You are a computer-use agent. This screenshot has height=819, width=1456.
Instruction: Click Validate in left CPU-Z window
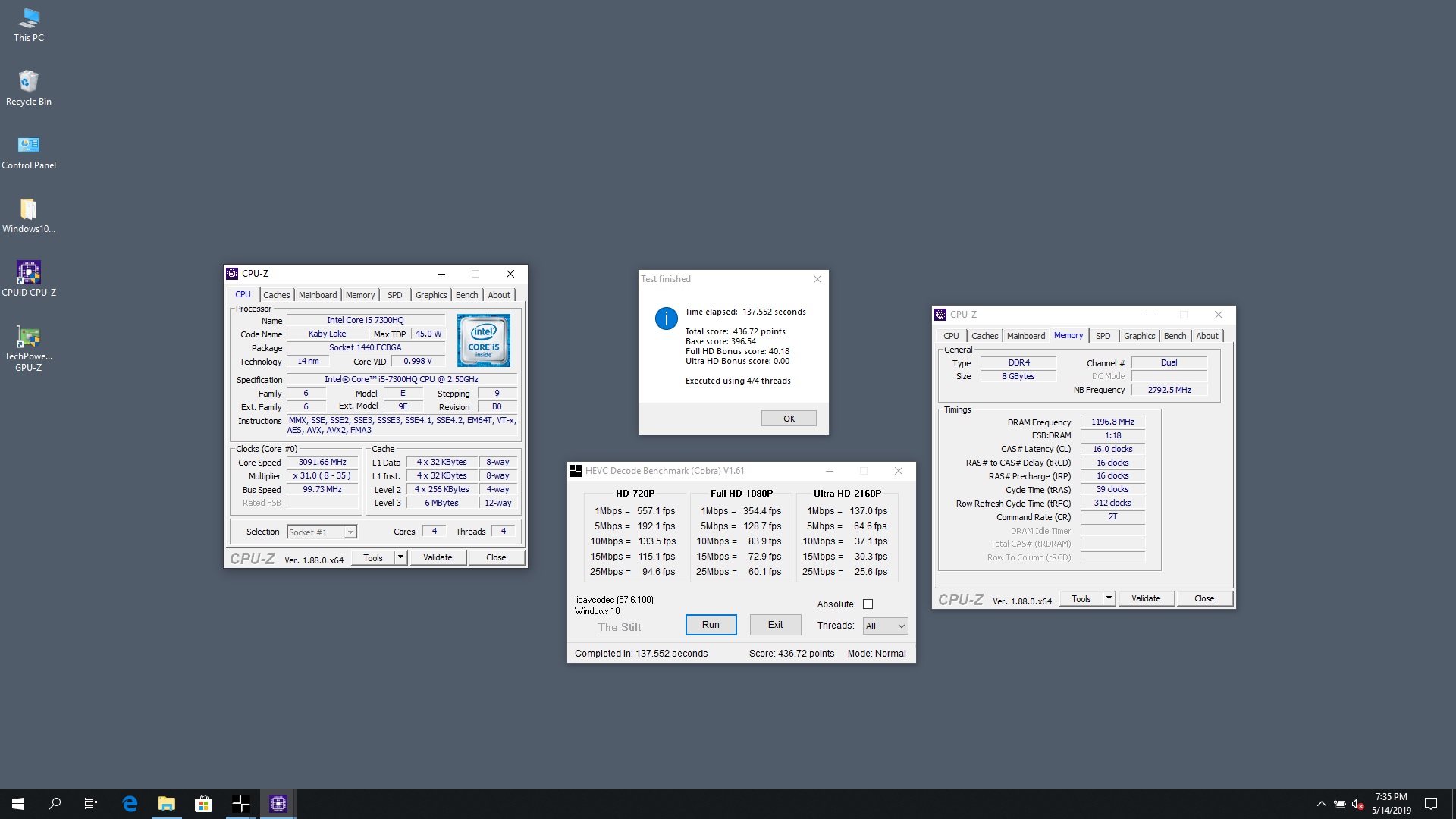(438, 557)
